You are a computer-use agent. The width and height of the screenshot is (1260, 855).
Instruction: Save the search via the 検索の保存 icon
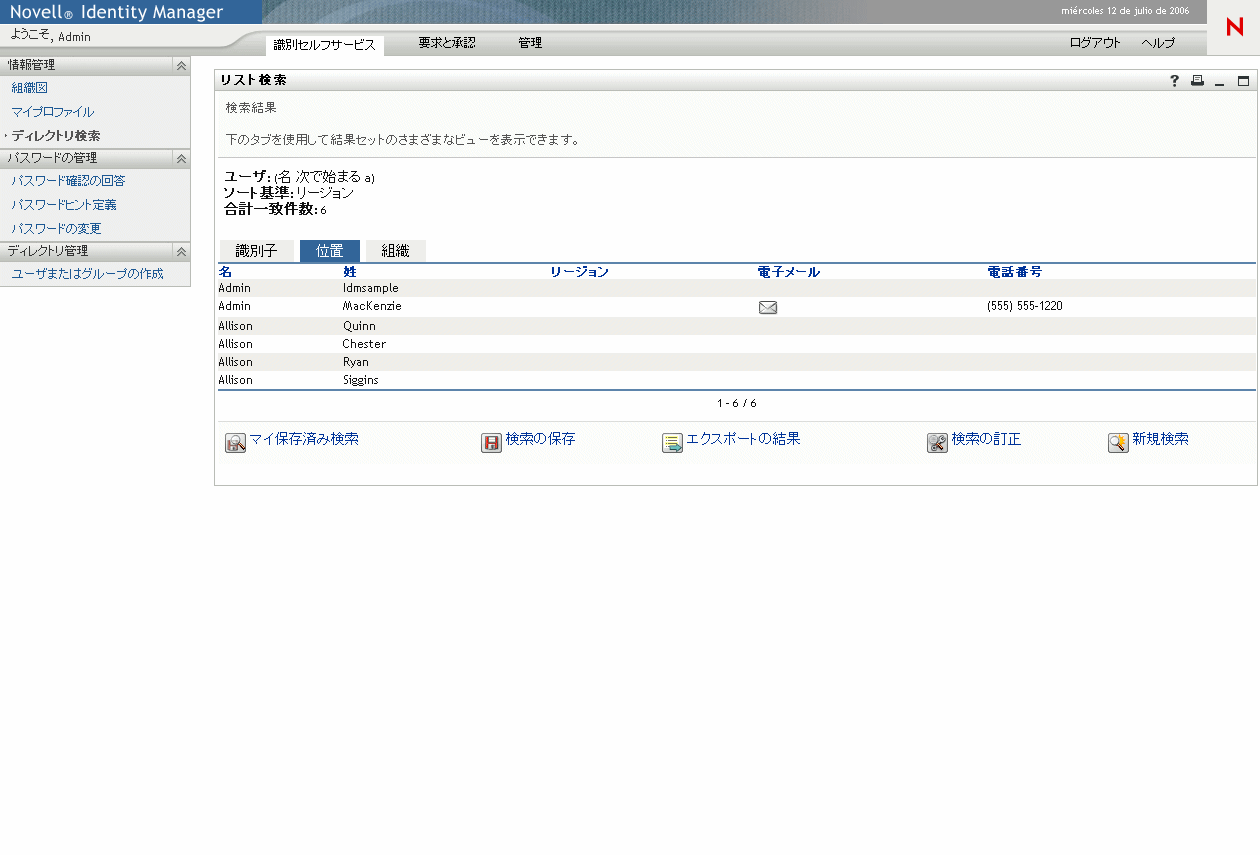tap(489, 442)
